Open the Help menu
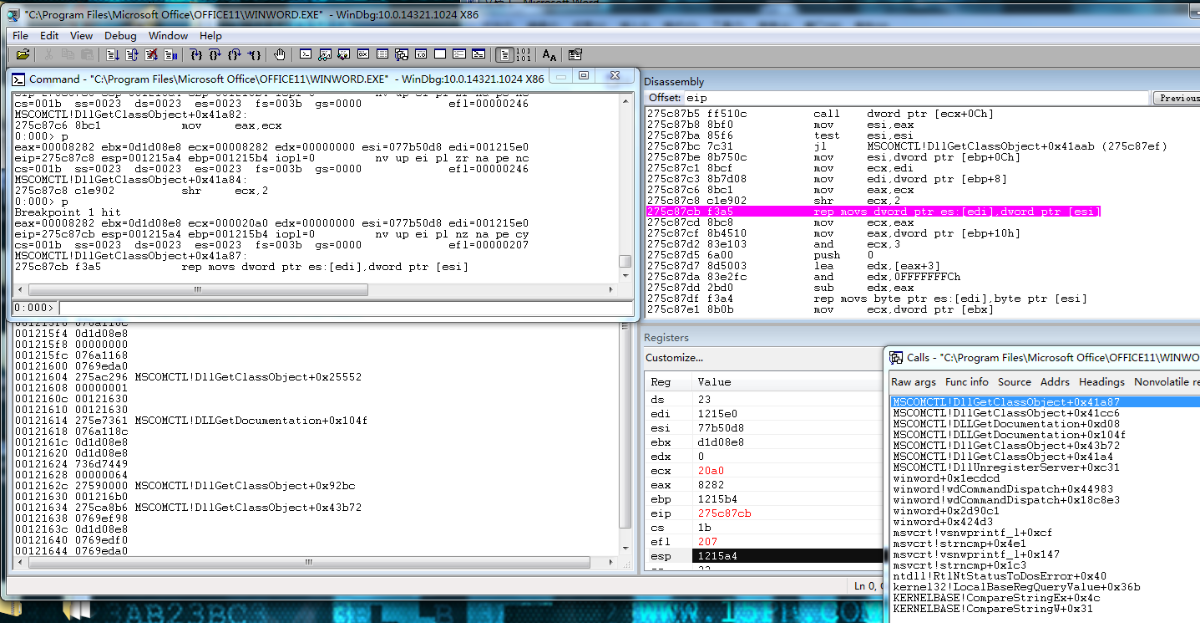The width and height of the screenshot is (1200, 623). (210, 36)
